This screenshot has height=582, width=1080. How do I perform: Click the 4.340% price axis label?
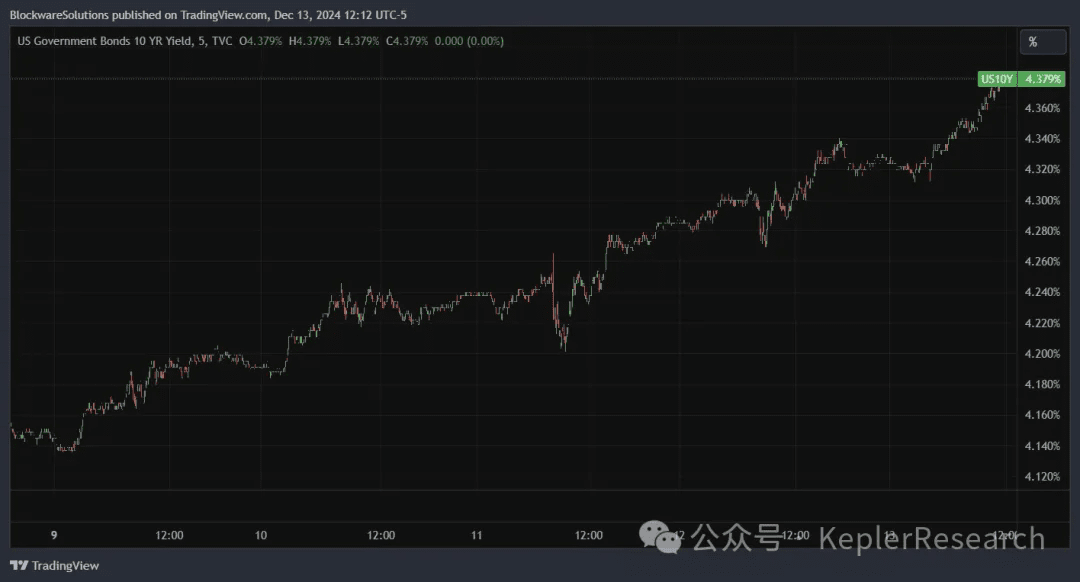pos(1042,139)
